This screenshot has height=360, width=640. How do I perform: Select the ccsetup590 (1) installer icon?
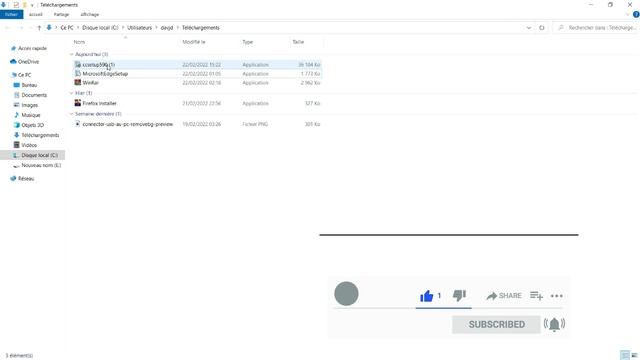(x=78, y=64)
